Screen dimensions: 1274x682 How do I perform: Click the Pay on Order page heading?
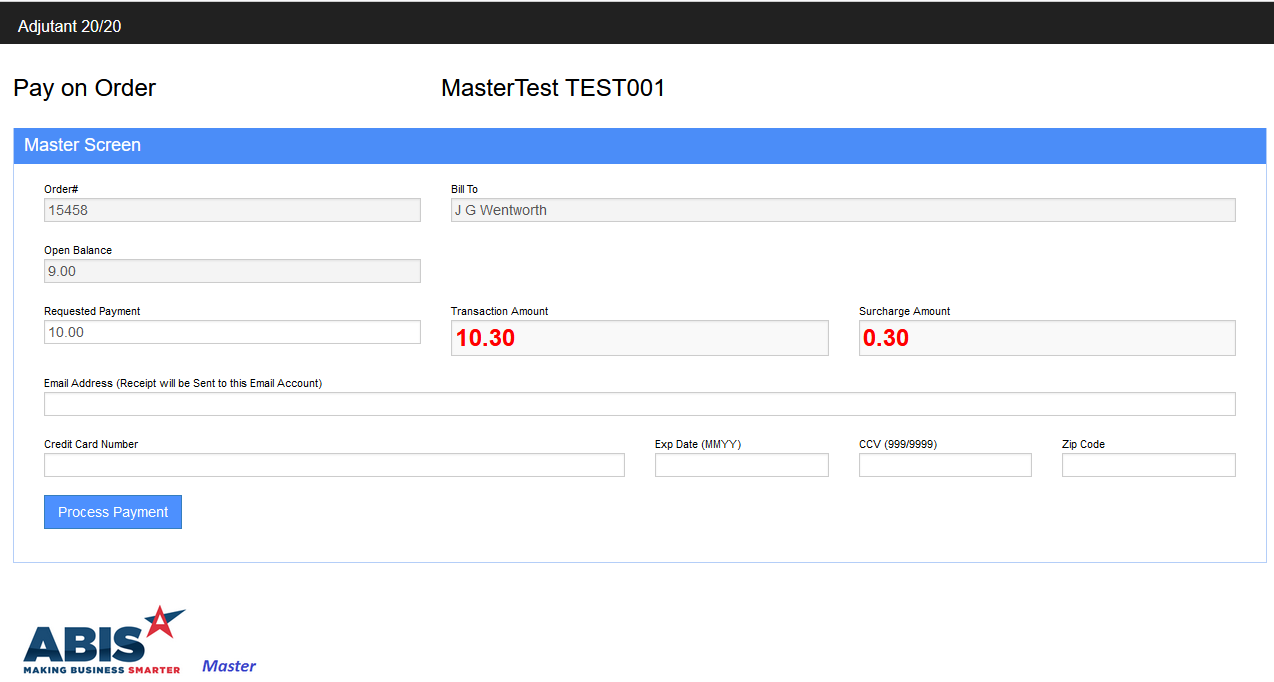[x=85, y=88]
